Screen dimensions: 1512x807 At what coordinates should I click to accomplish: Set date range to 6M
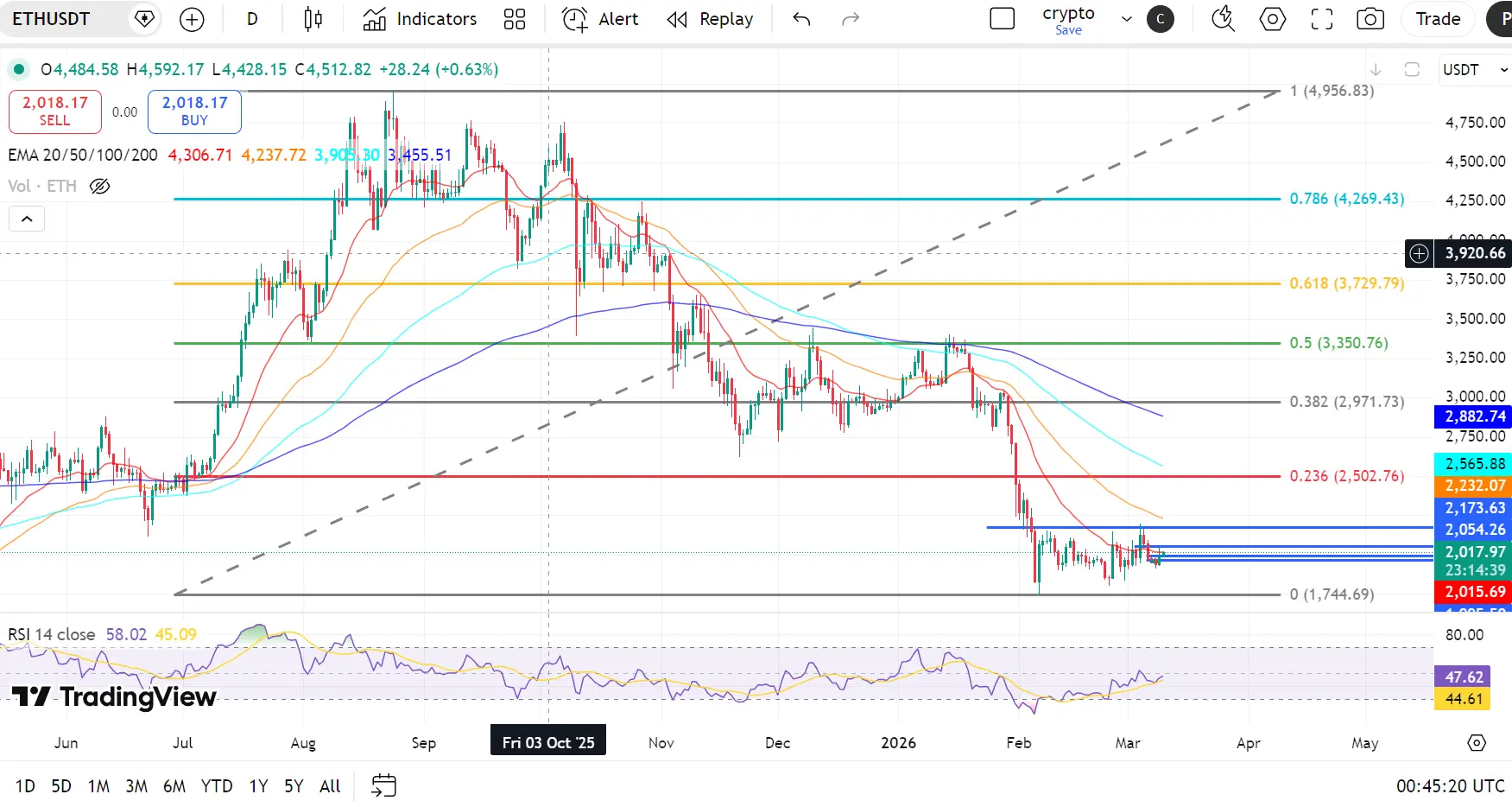click(174, 786)
